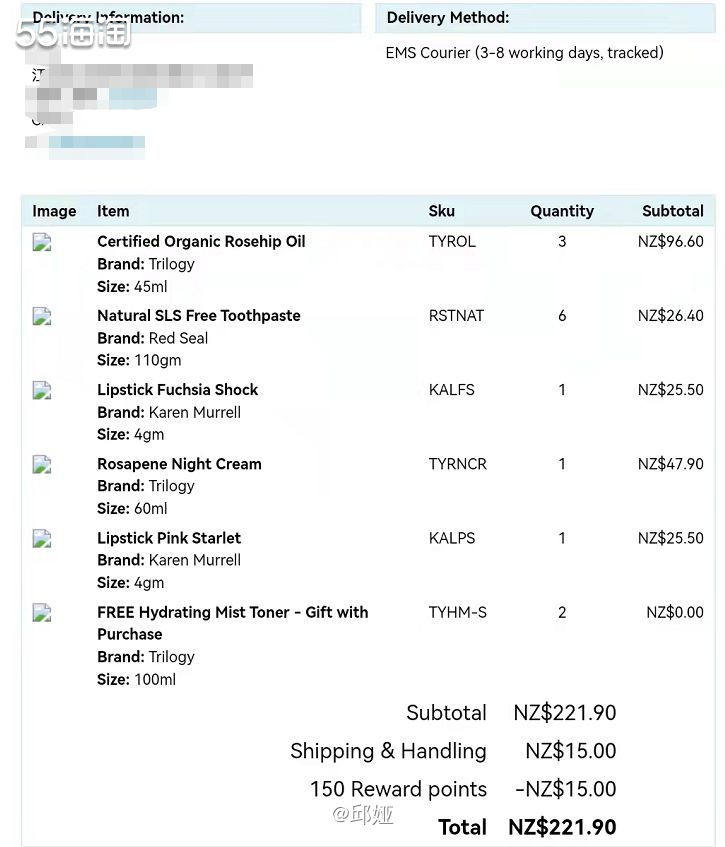Click the Rosapene Night Cream image icon
This screenshot has height=847, width=725.
(x=42, y=464)
